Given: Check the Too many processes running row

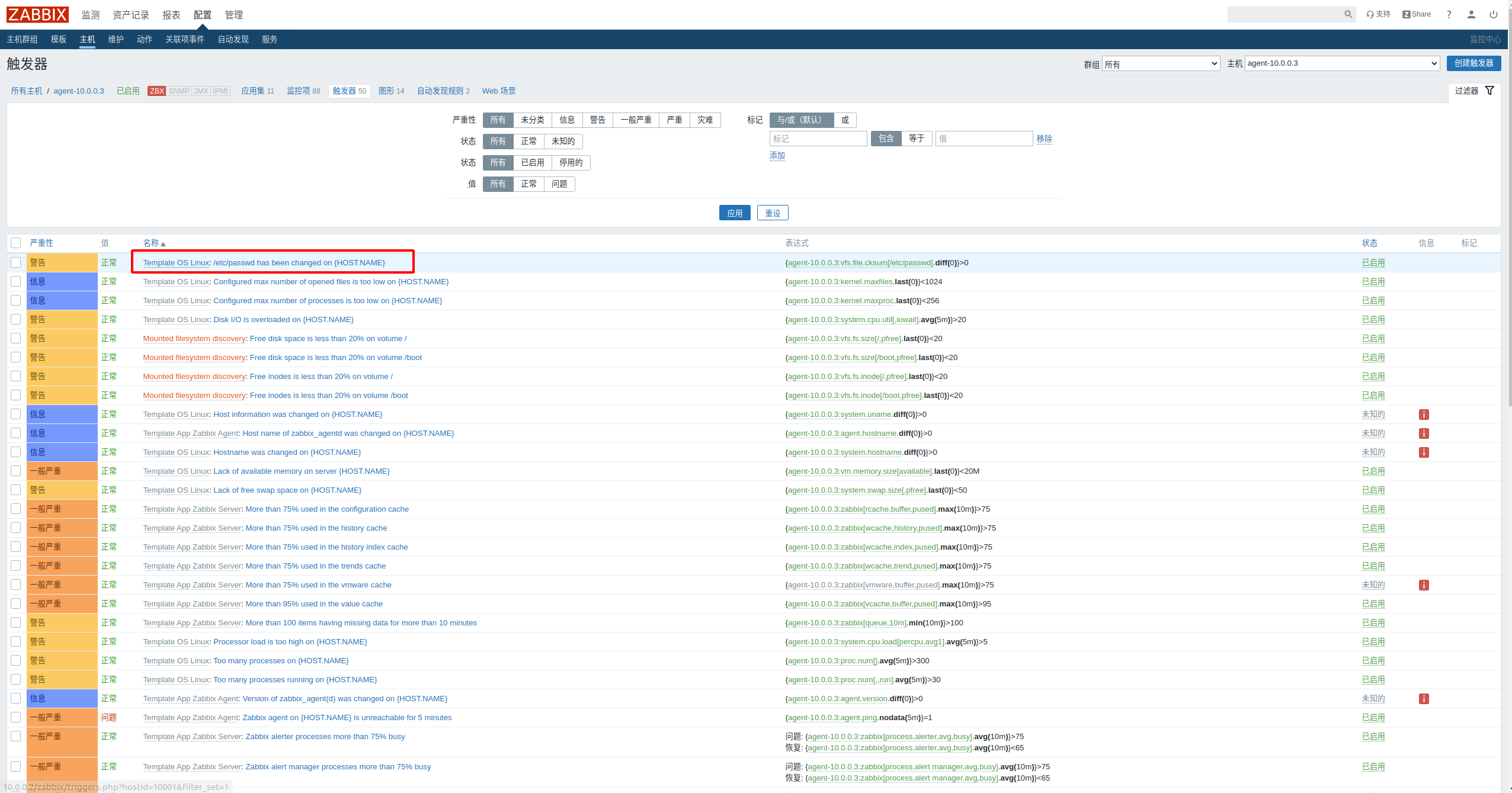Looking at the screenshot, I should pyautogui.click(x=16, y=679).
